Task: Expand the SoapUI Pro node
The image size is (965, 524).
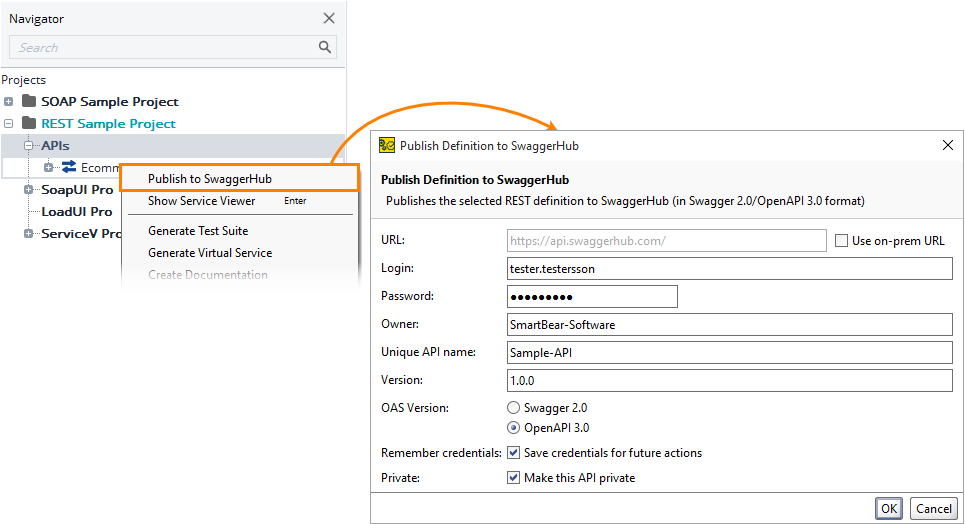Action: tap(28, 190)
